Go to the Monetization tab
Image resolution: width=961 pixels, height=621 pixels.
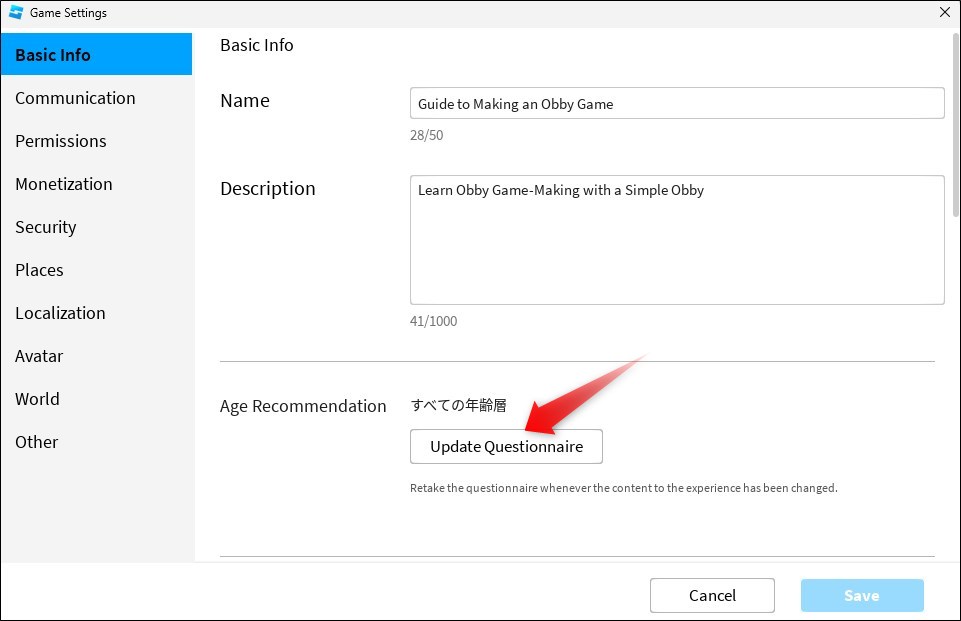coord(96,184)
